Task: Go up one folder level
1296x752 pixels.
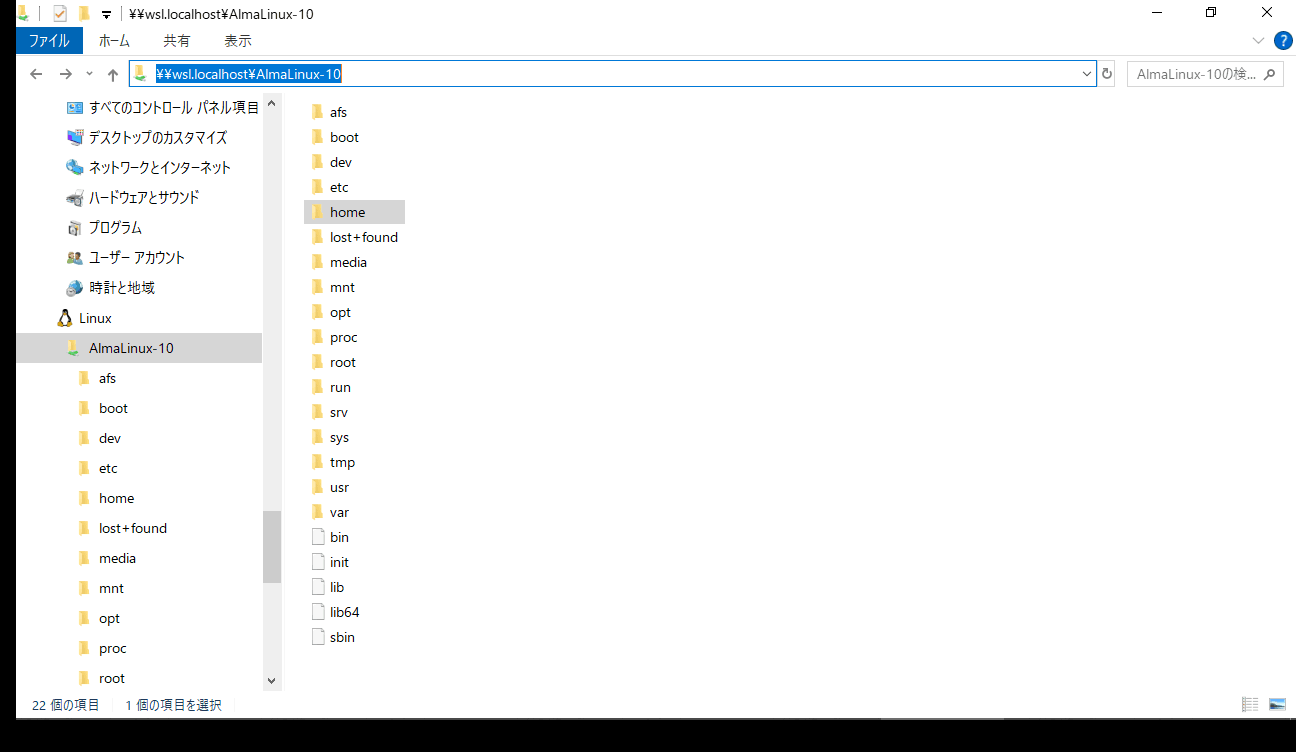Action: (x=113, y=74)
